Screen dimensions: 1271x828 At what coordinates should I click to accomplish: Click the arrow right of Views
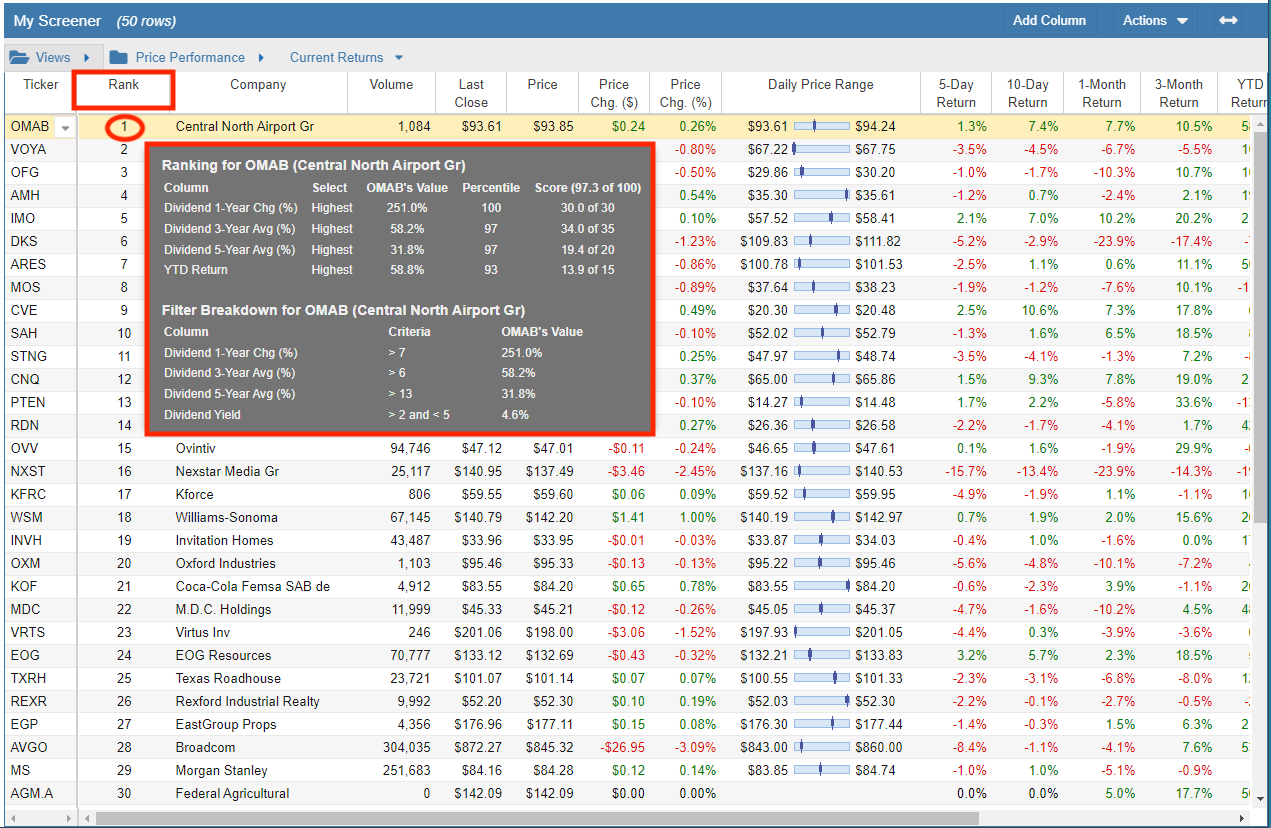tap(87, 57)
